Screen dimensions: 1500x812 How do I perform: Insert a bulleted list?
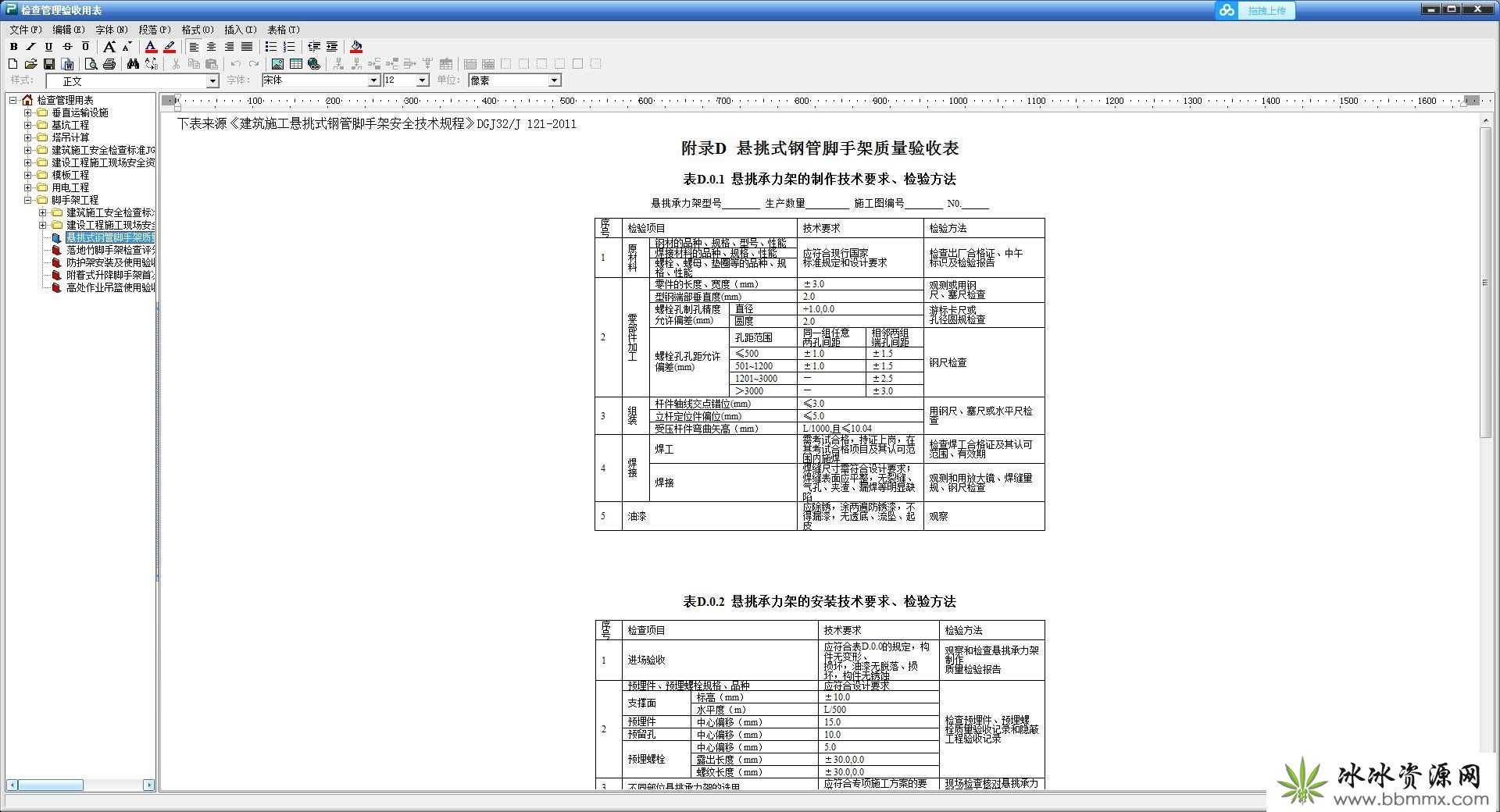271,47
